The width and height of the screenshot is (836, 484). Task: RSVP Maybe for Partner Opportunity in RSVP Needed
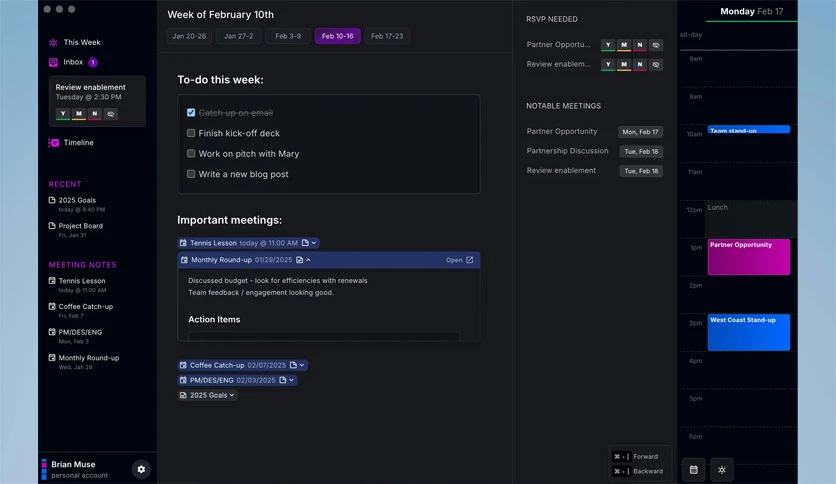(624, 45)
